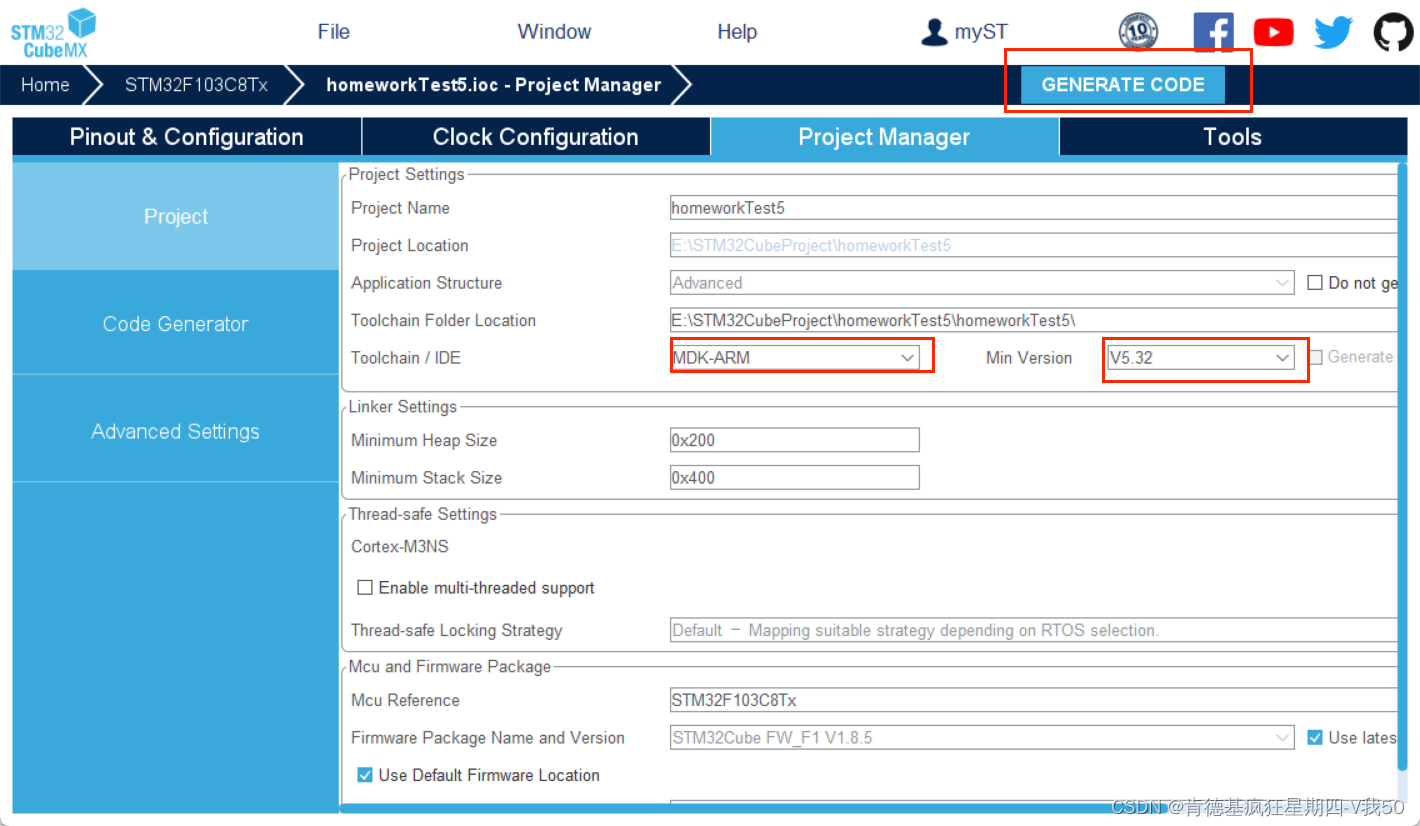The image size is (1420, 826).
Task: Open the Facebook icon link
Action: 1213,32
